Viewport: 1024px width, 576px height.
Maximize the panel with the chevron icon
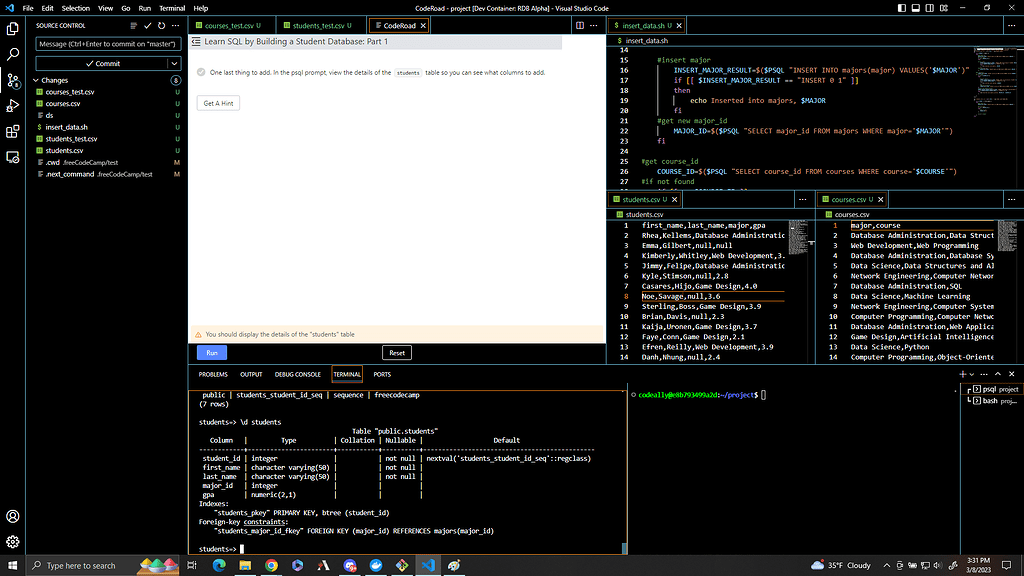(x=997, y=374)
